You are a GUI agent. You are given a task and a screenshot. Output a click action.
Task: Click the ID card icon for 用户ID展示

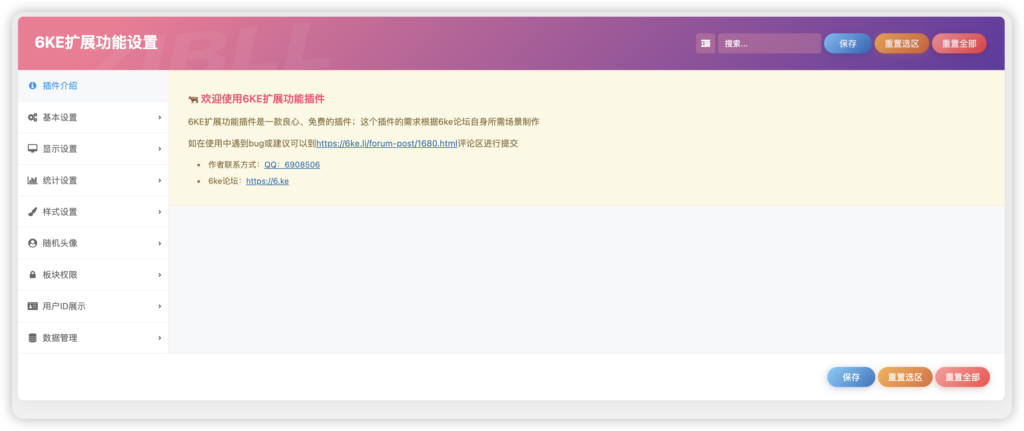pos(33,306)
